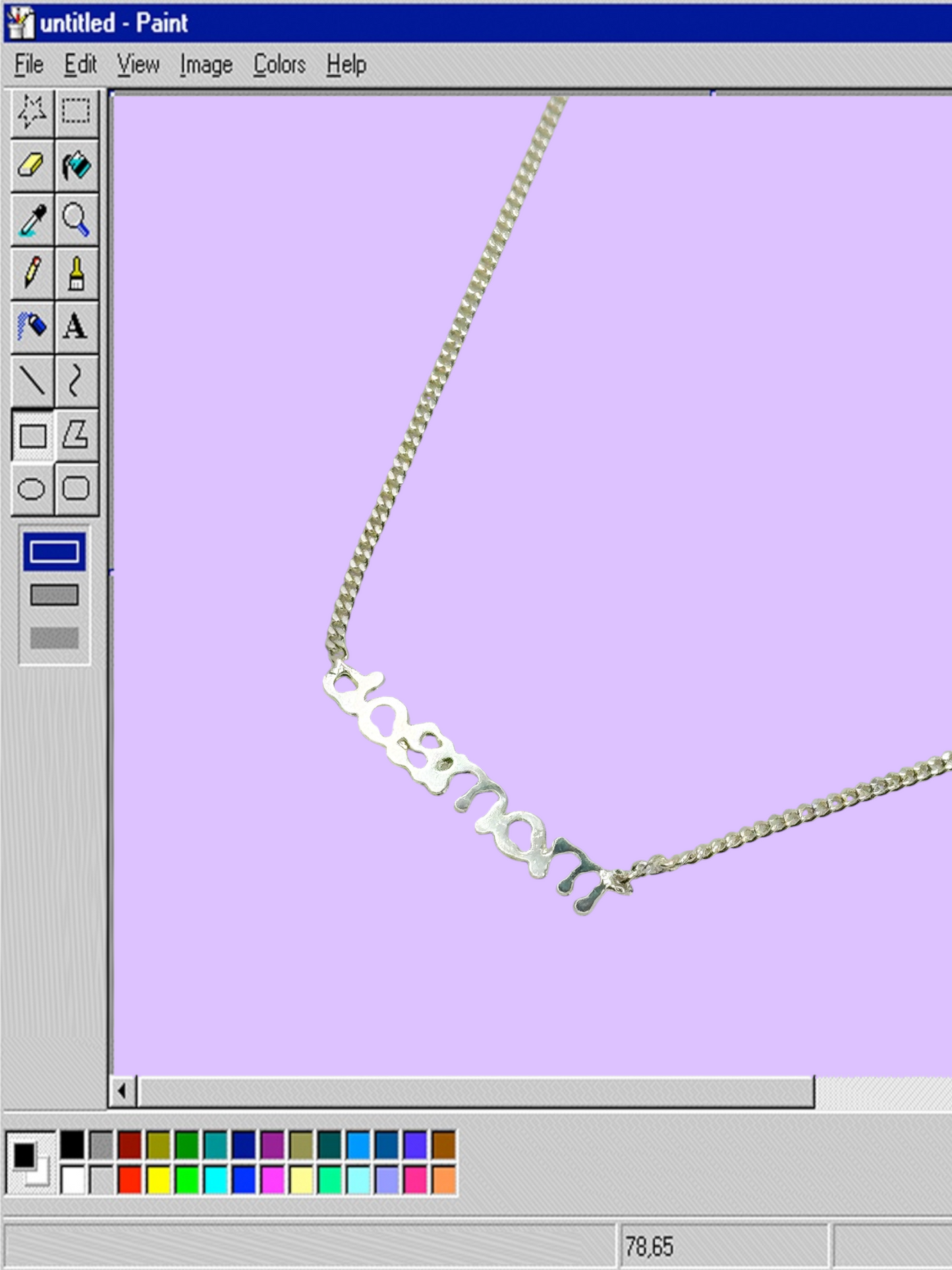Choose the bright yellow swatch
The width and height of the screenshot is (952, 1270).
click(x=158, y=1180)
